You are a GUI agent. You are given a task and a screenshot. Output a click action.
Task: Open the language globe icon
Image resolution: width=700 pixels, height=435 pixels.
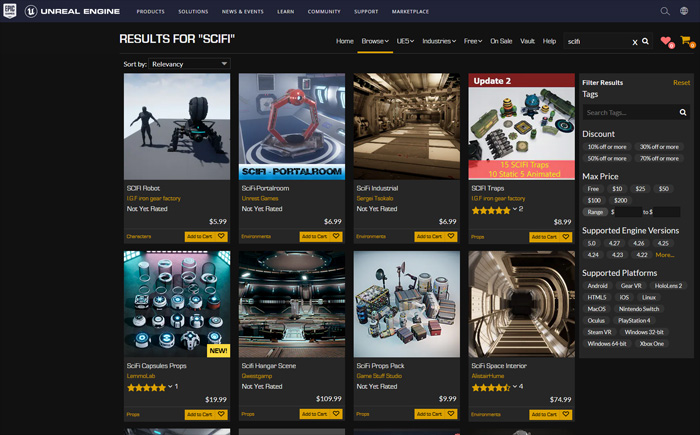[684, 11]
